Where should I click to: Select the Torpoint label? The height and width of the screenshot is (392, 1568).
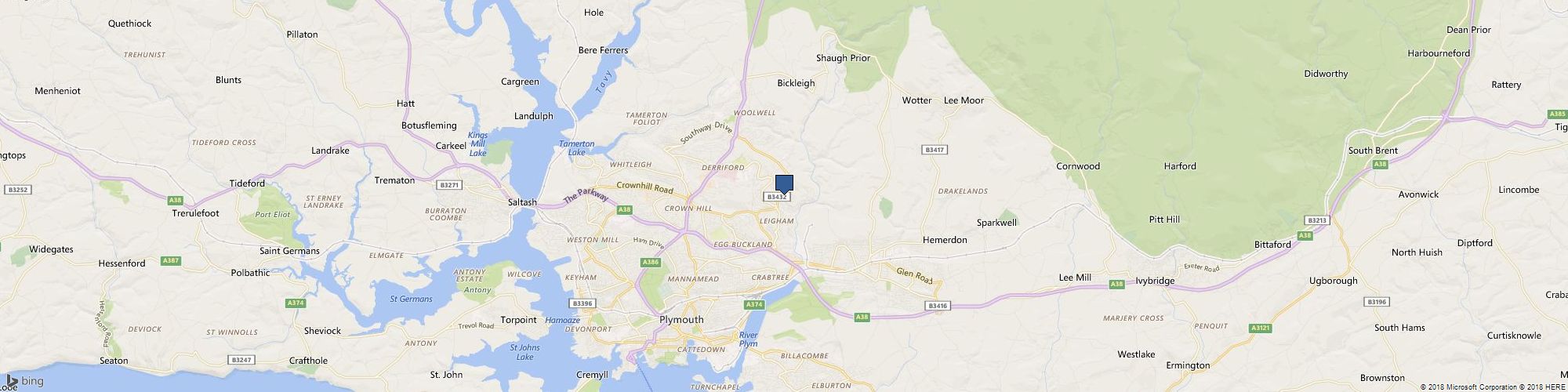coord(519,320)
